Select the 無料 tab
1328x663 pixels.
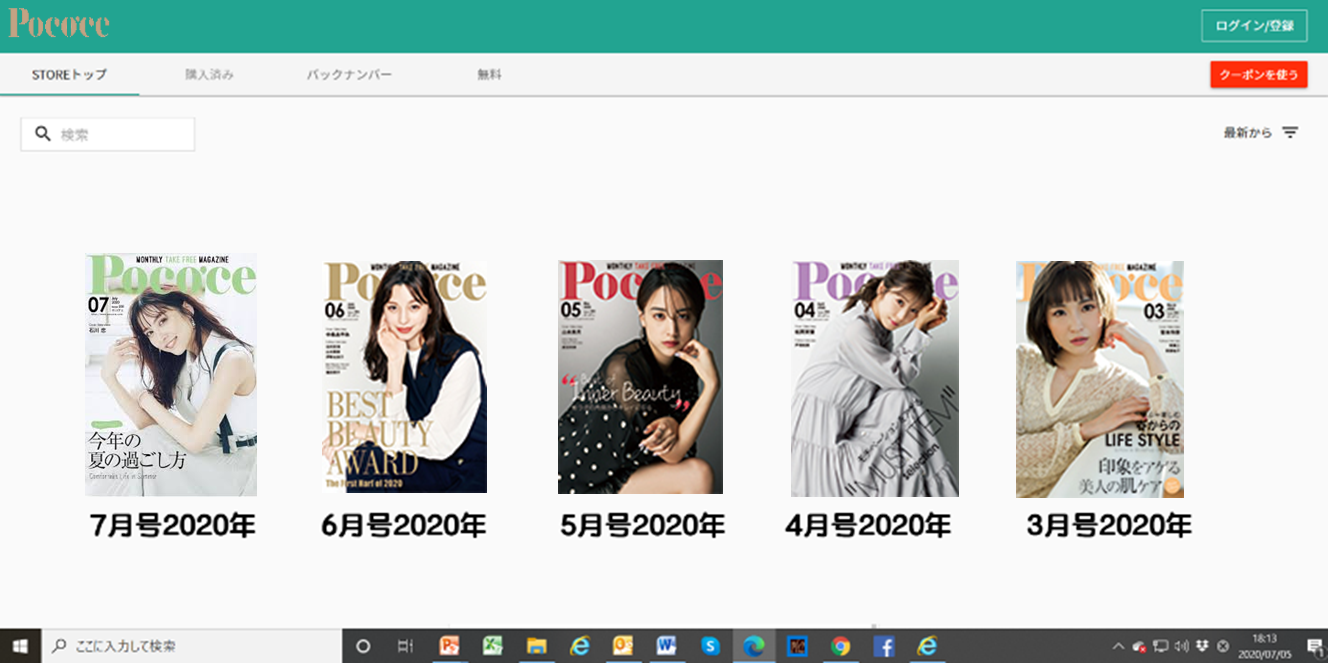pos(489,75)
